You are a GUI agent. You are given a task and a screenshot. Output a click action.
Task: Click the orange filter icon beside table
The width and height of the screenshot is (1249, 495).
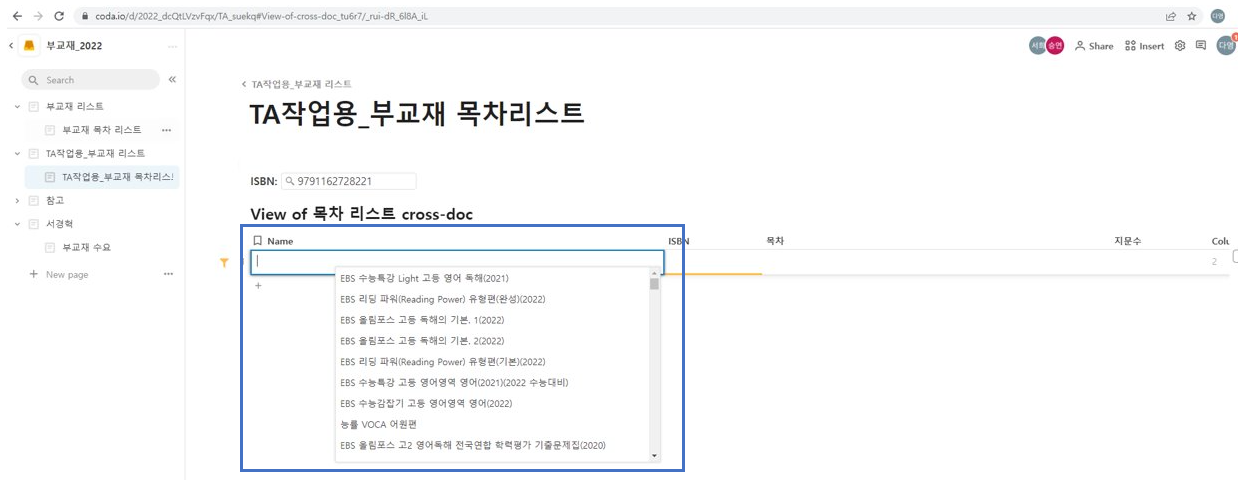point(224,262)
